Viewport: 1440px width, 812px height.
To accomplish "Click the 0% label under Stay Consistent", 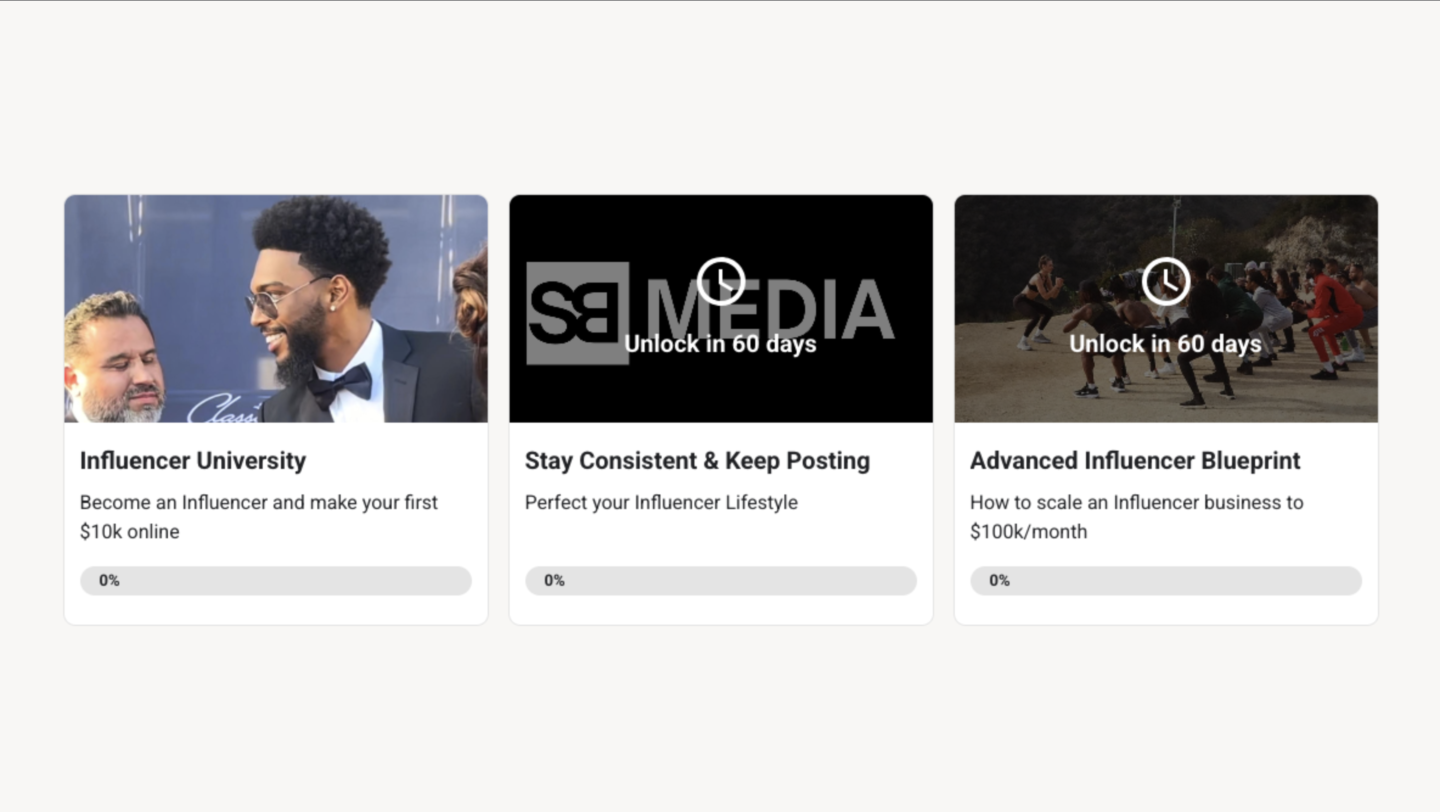I will [554, 581].
